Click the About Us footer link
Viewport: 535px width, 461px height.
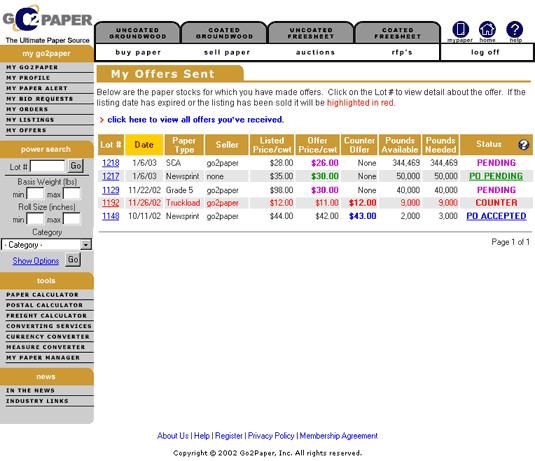click(173, 436)
